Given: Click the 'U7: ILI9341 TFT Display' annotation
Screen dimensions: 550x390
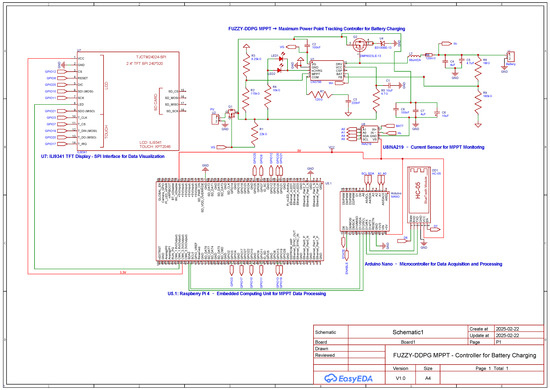Looking at the screenshot, I should [103, 156].
